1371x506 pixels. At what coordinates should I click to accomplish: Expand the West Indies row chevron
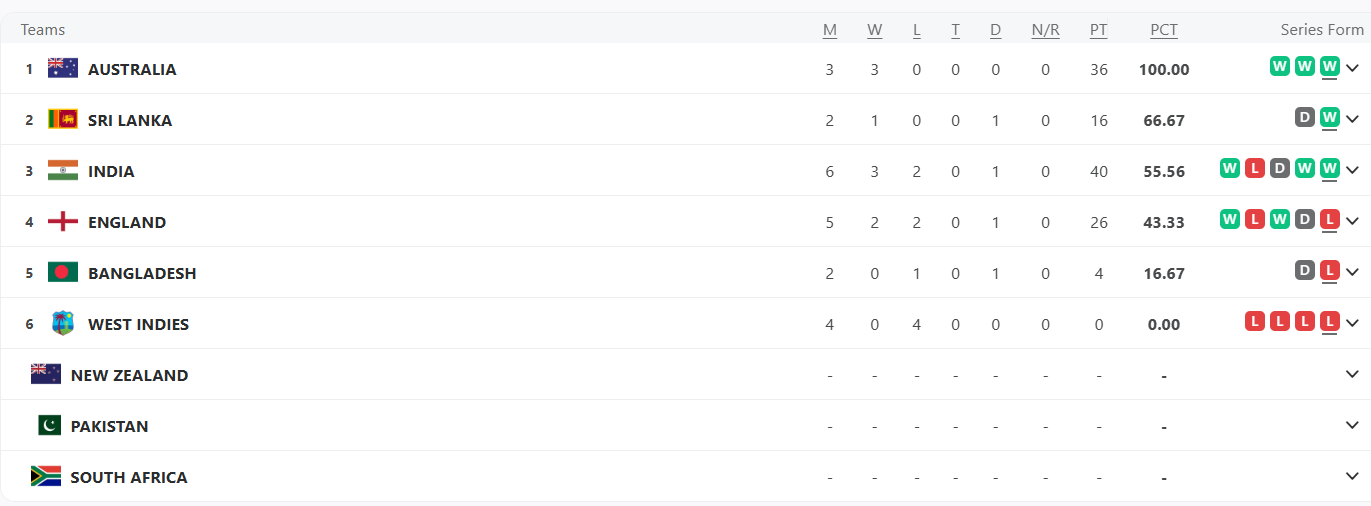[x=1353, y=324]
